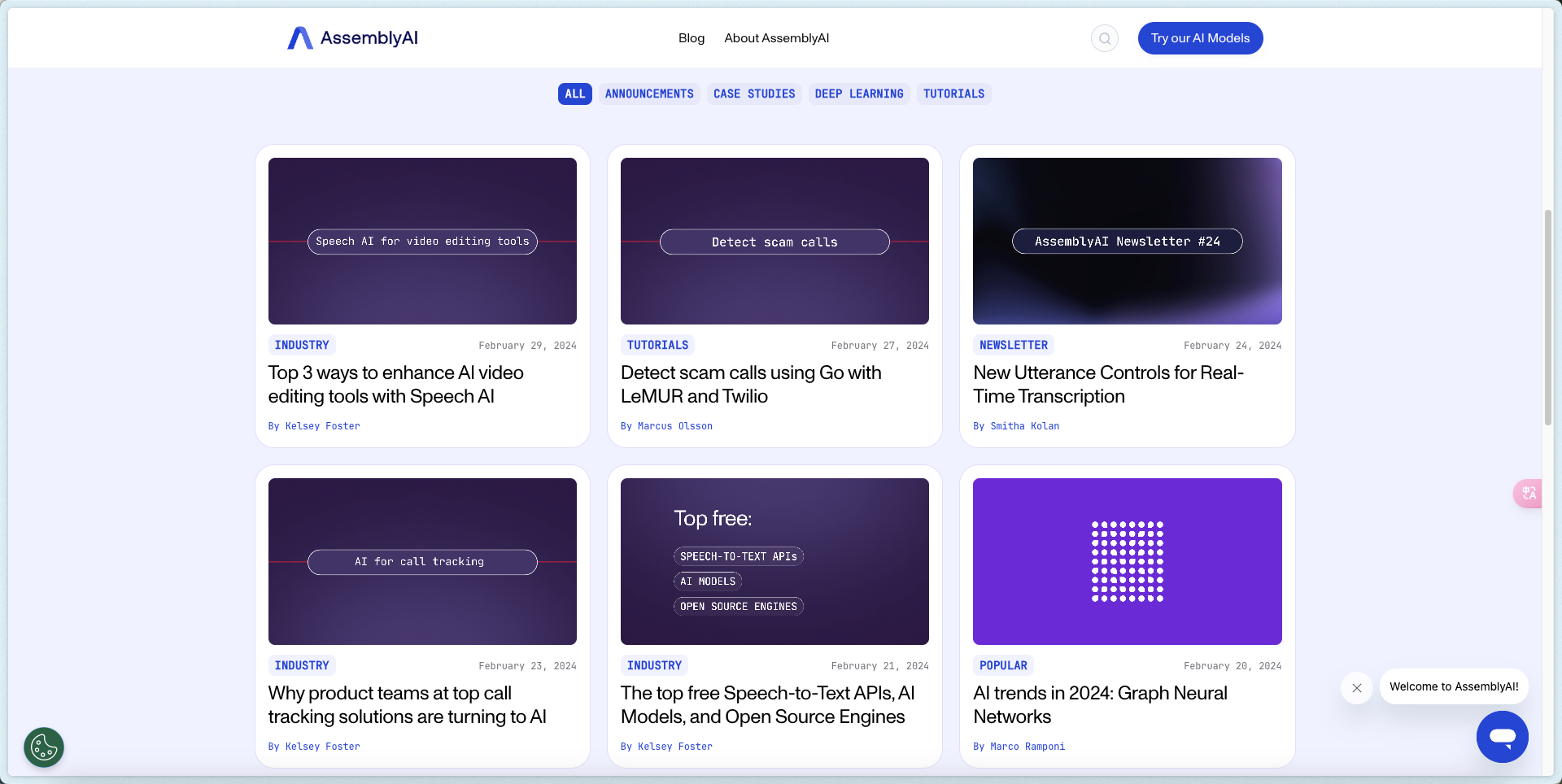Click the POPULAR tag

coord(1003,666)
